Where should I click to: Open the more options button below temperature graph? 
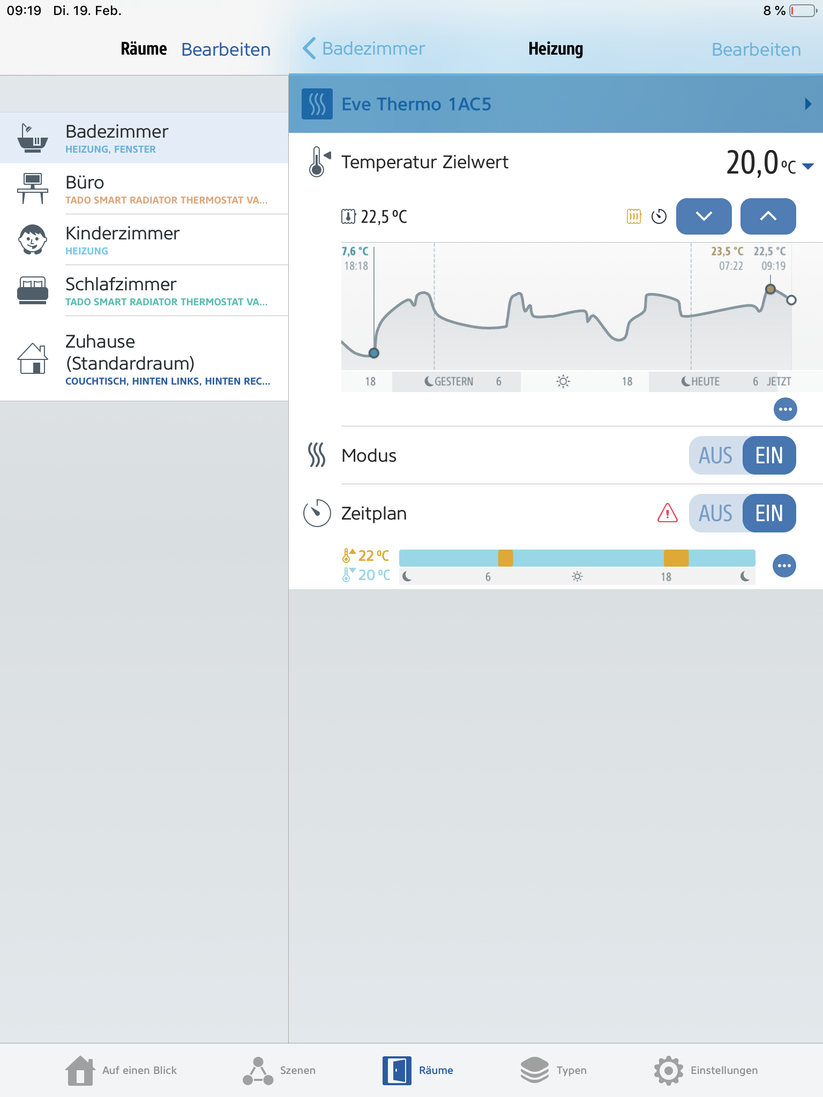785,408
